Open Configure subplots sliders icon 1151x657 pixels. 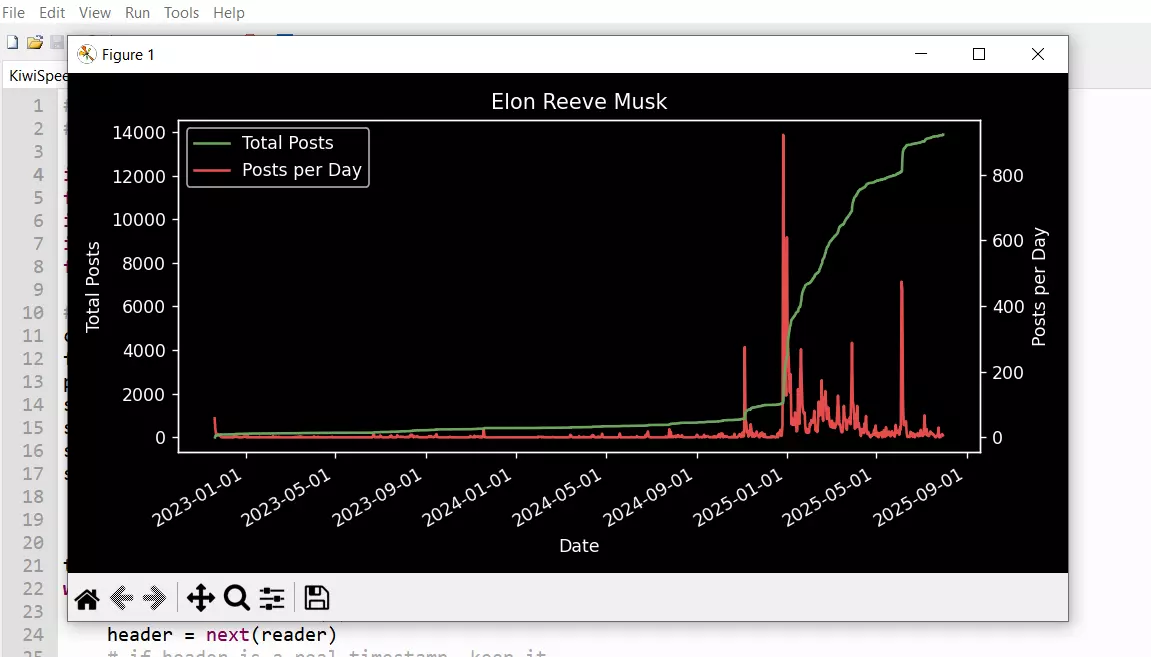(272, 598)
